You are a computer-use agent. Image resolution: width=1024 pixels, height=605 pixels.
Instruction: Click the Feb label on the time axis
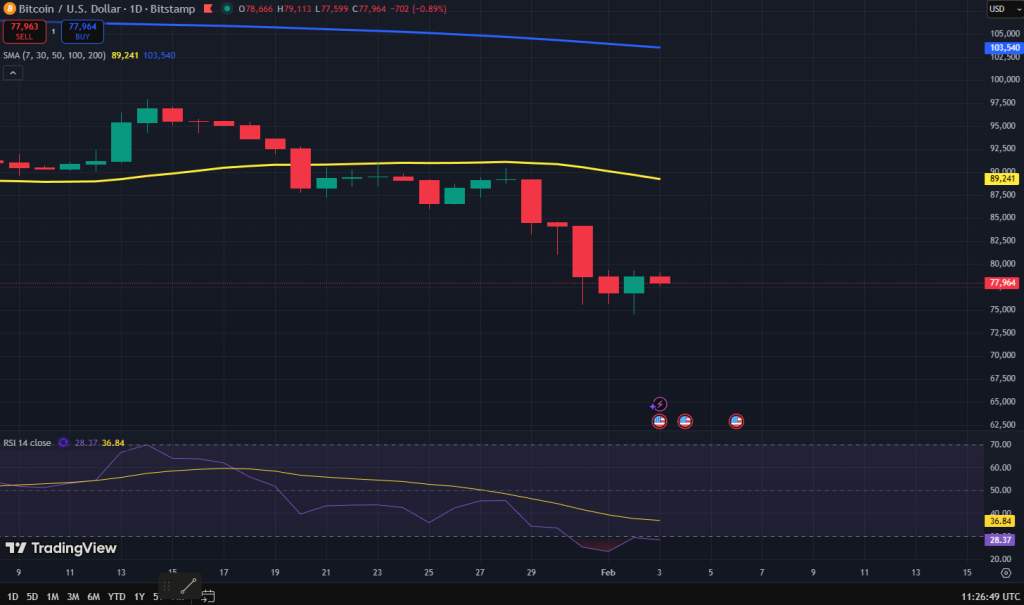608,572
